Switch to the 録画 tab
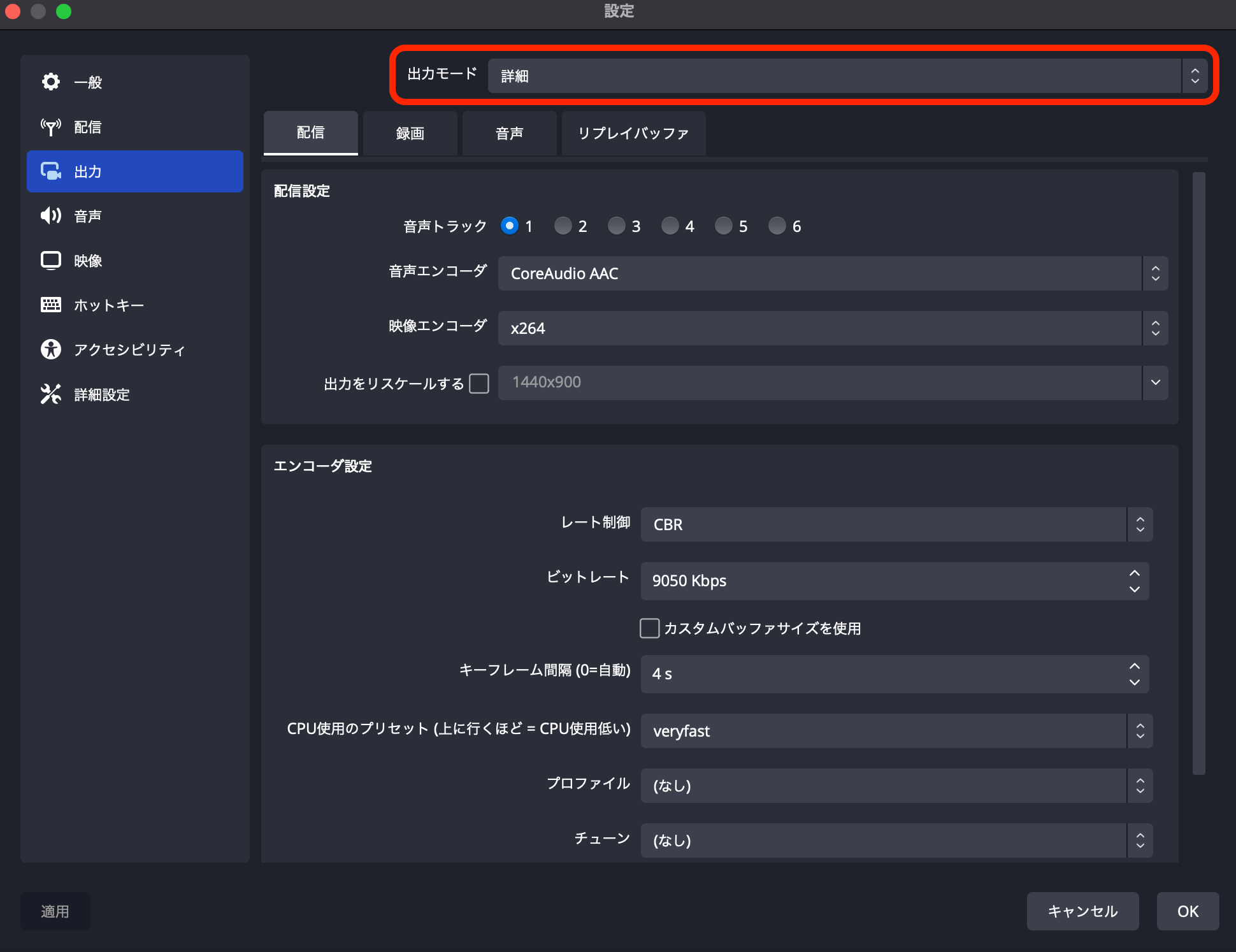 pyautogui.click(x=410, y=133)
